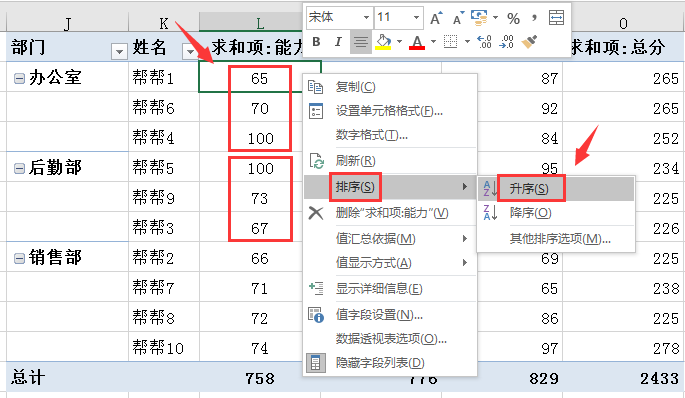Click the ascending A-Z sort icon
The width and height of the screenshot is (685, 398).
[490, 189]
